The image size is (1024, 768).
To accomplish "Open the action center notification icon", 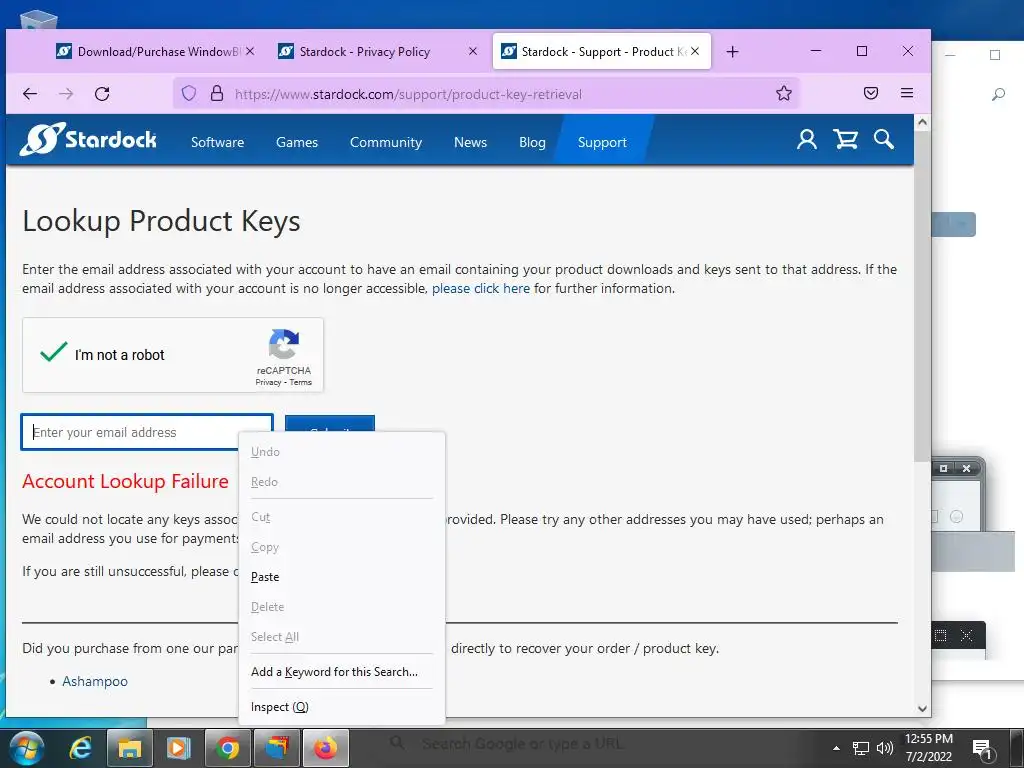I will [x=982, y=749].
